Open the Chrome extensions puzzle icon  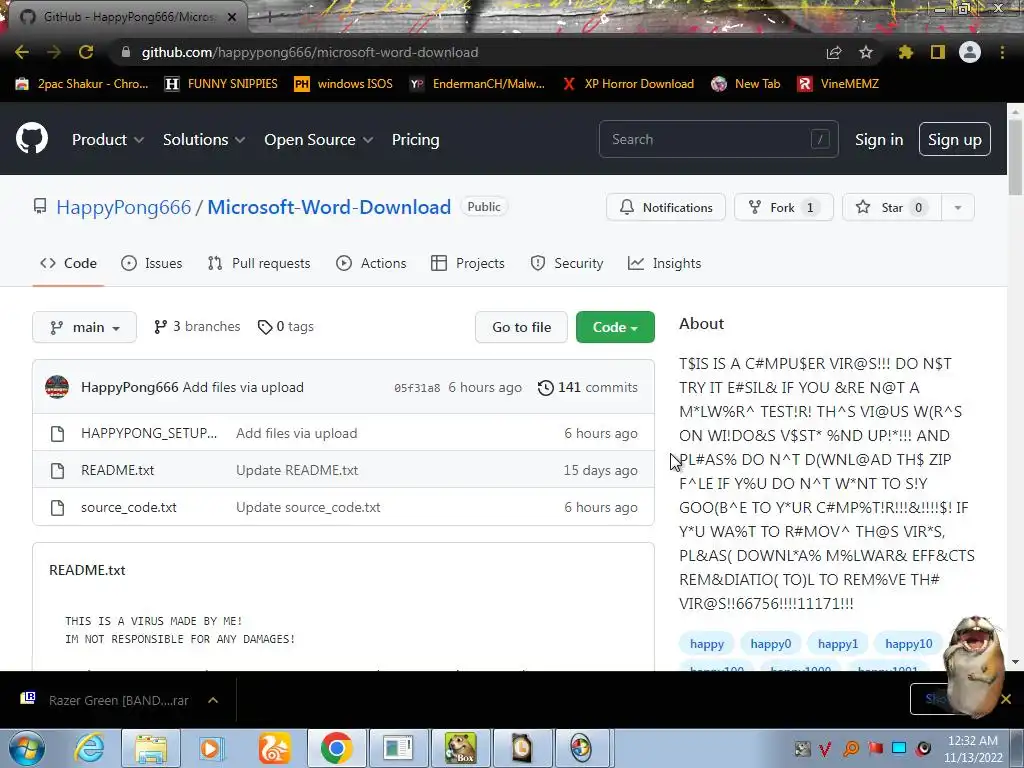click(x=906, y=52)
